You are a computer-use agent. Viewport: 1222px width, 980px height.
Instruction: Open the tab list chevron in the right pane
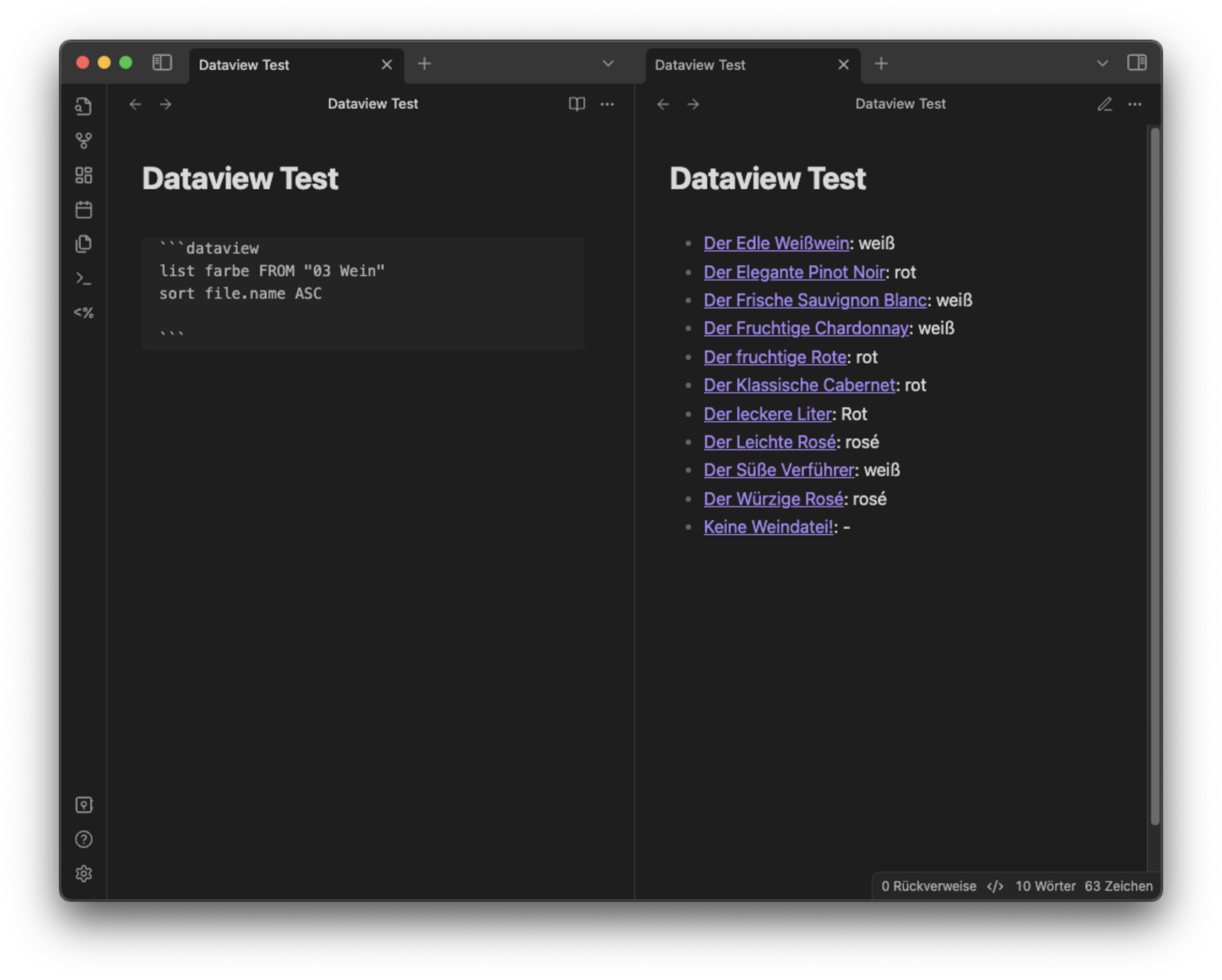pyautogui.click(x=1101, y=63)
